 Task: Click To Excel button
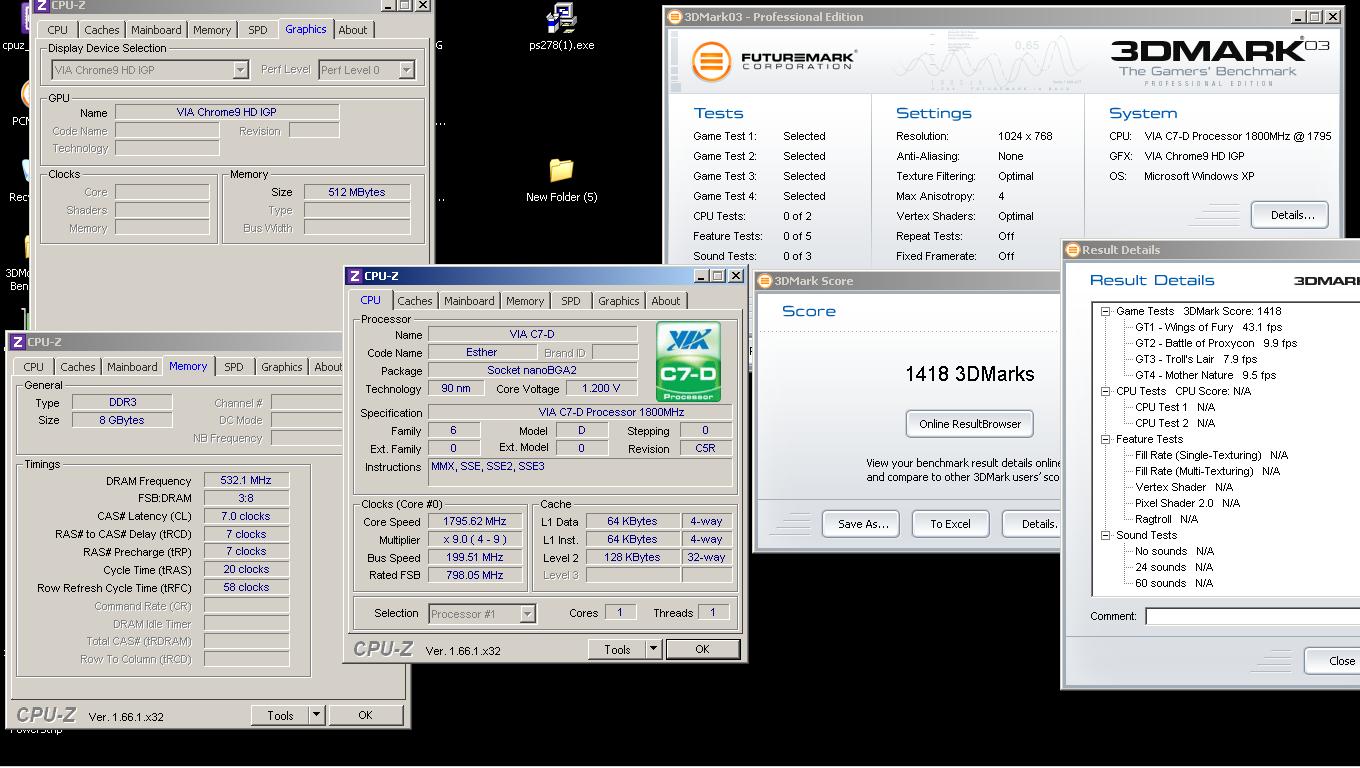tap(950, 524)
